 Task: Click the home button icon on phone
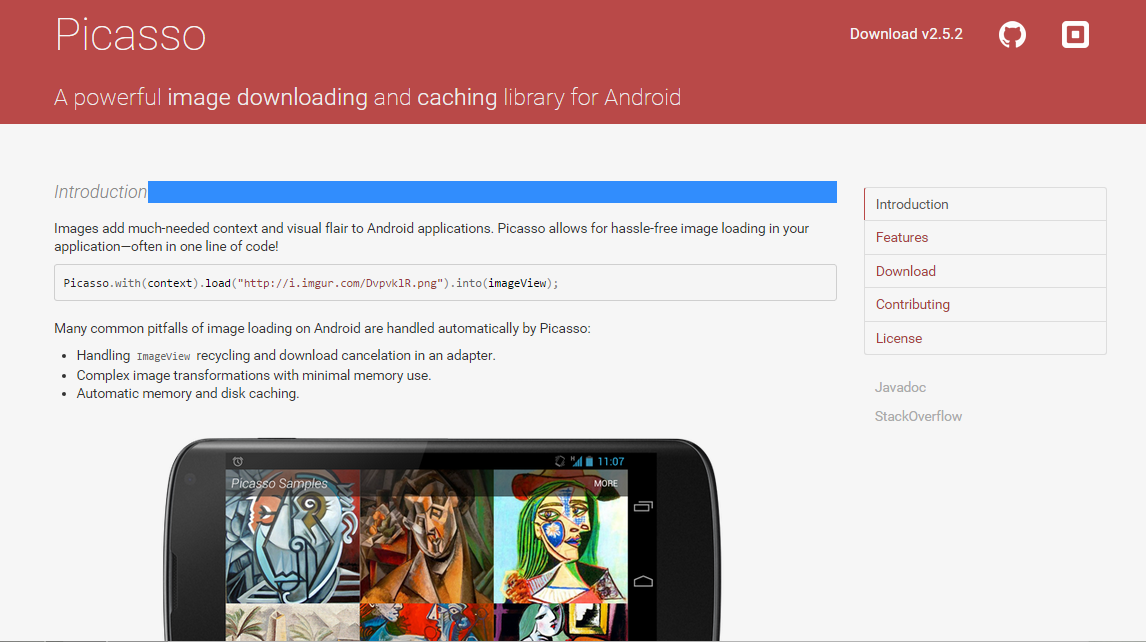(x=643, y=581)
